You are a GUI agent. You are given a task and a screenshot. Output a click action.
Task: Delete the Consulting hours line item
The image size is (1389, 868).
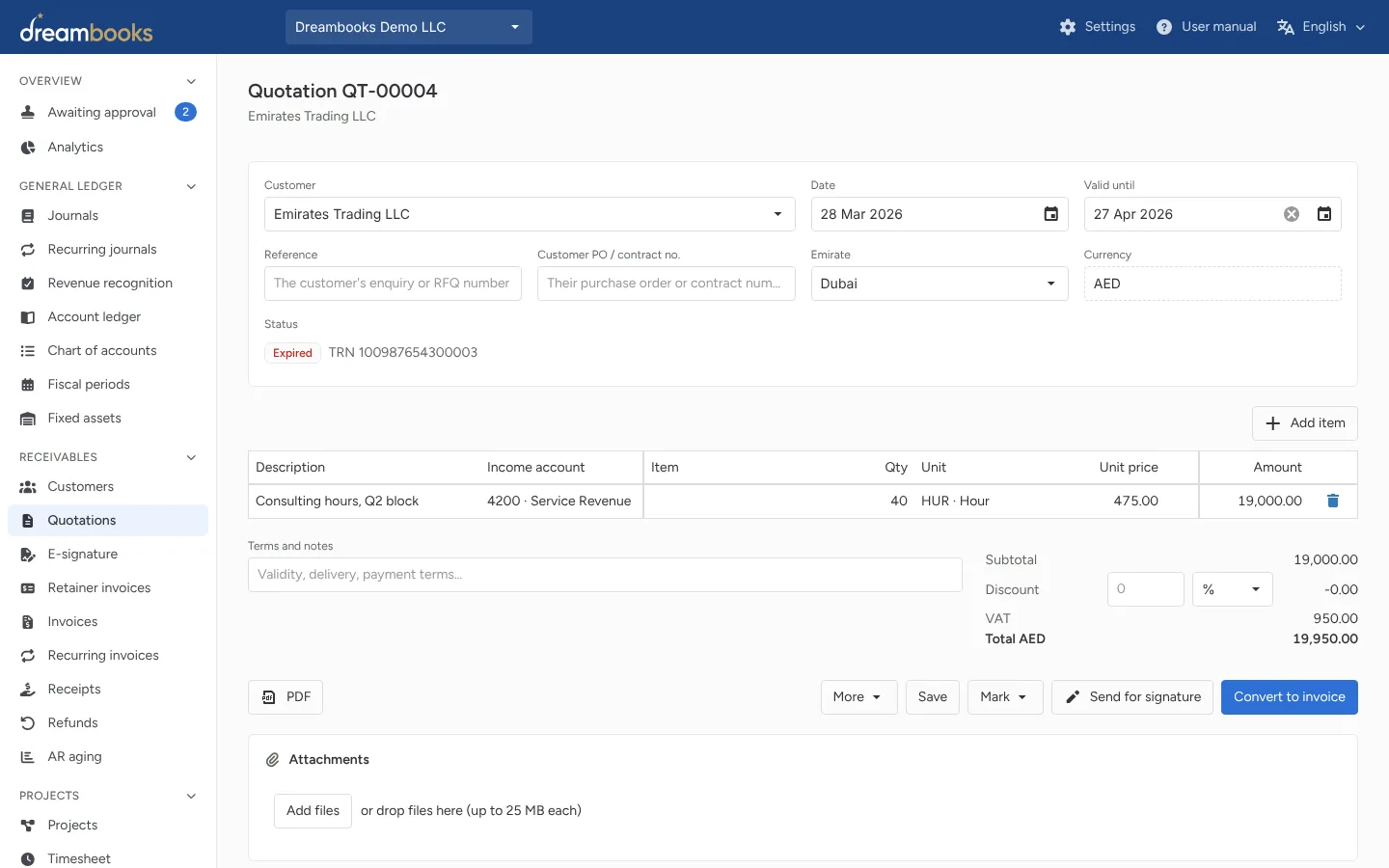(x=1333, y=501)
